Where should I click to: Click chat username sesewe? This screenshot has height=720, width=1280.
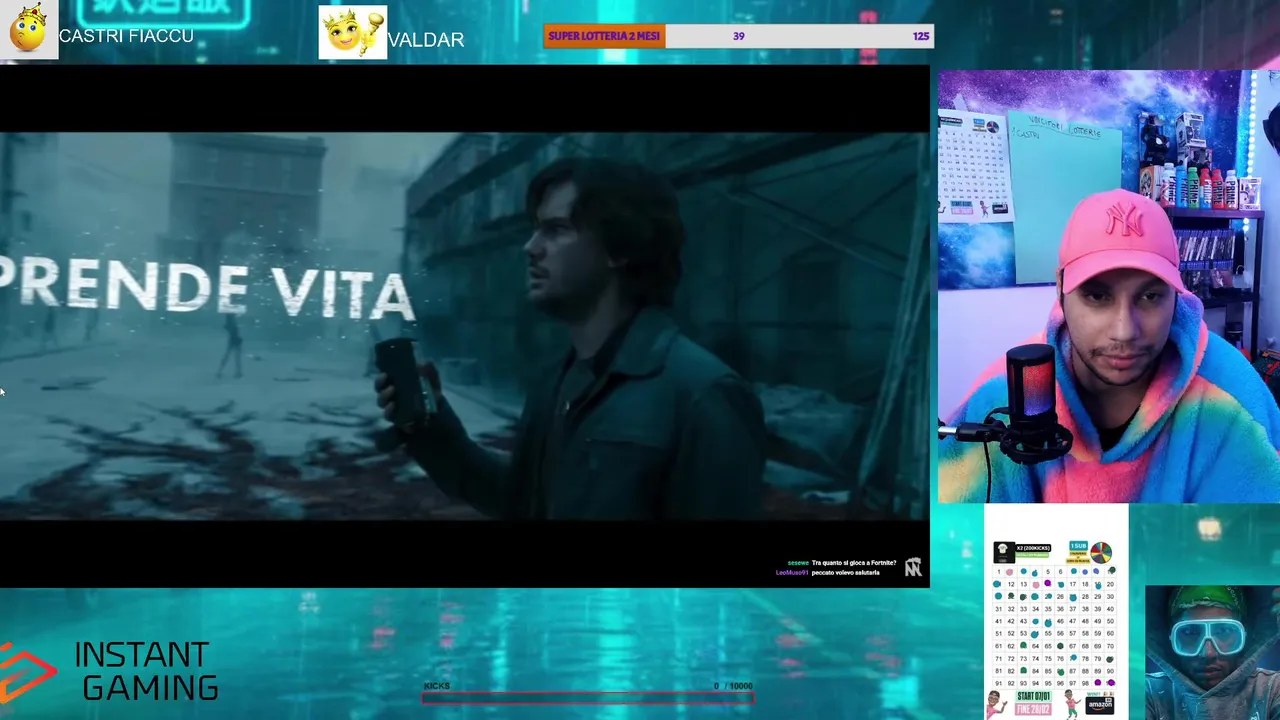(x=798, y=563)
